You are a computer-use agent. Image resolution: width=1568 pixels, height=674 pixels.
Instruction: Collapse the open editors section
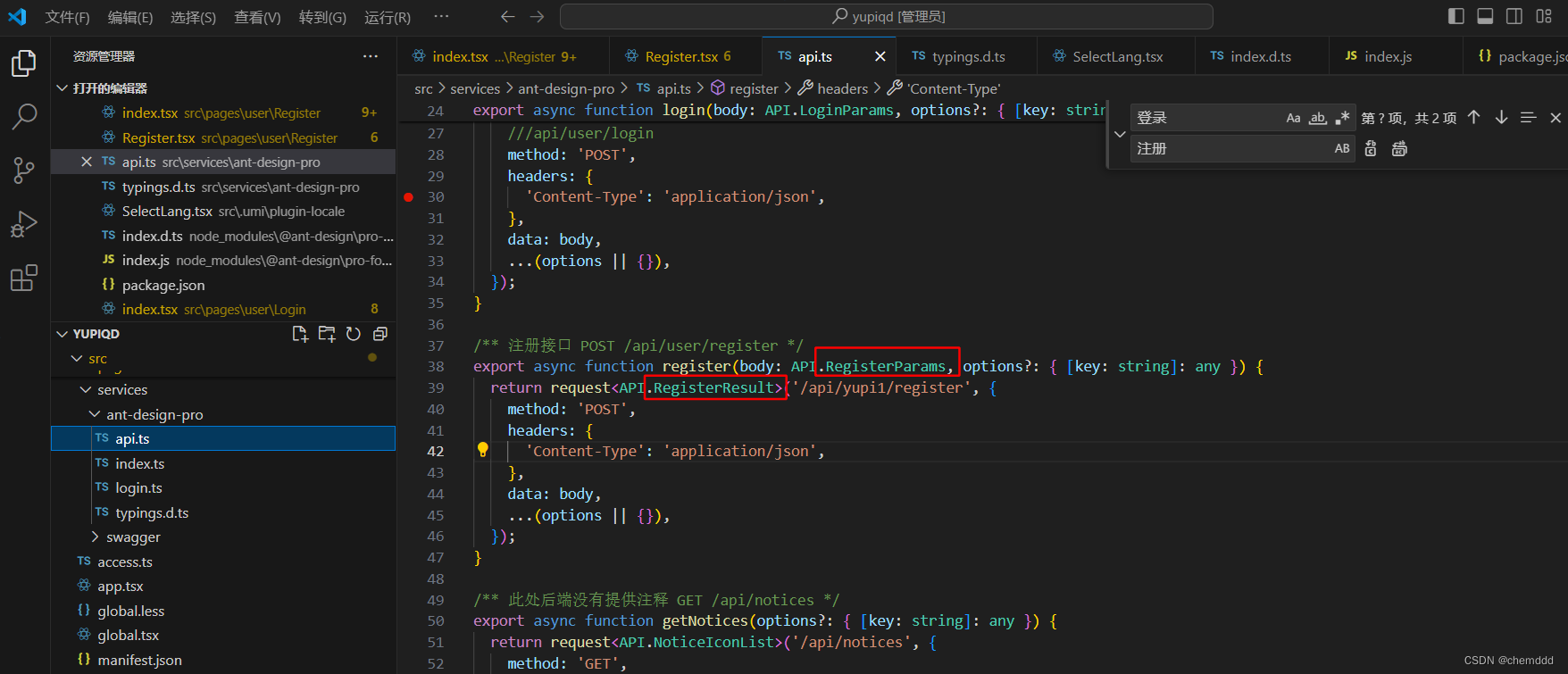tap(62, 87)
